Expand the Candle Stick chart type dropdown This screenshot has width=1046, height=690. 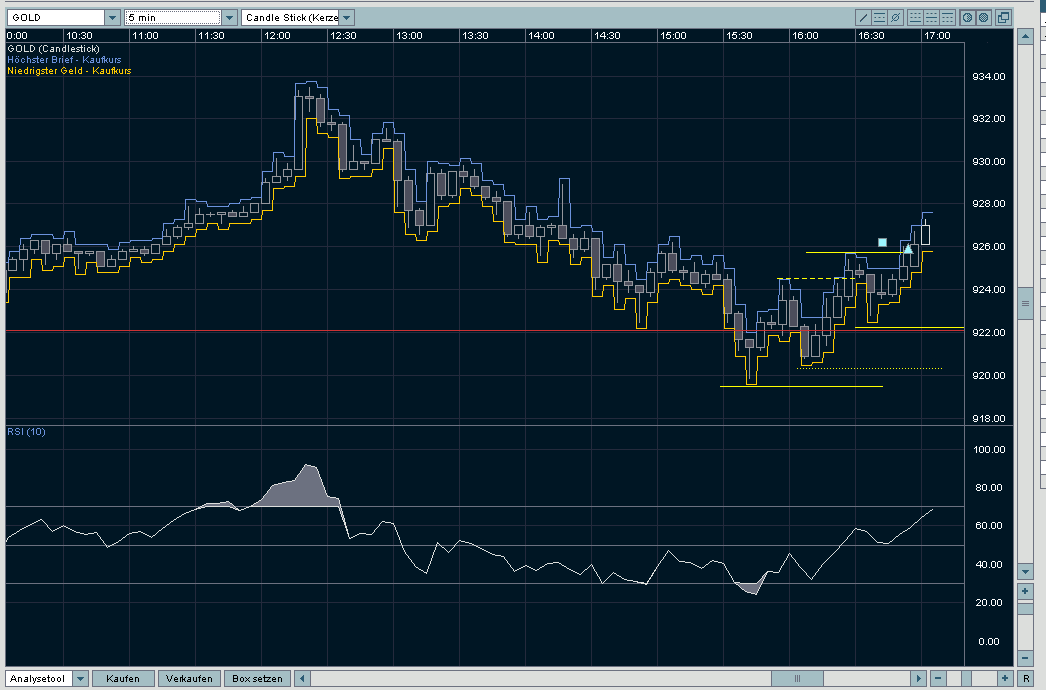(346, 18)
